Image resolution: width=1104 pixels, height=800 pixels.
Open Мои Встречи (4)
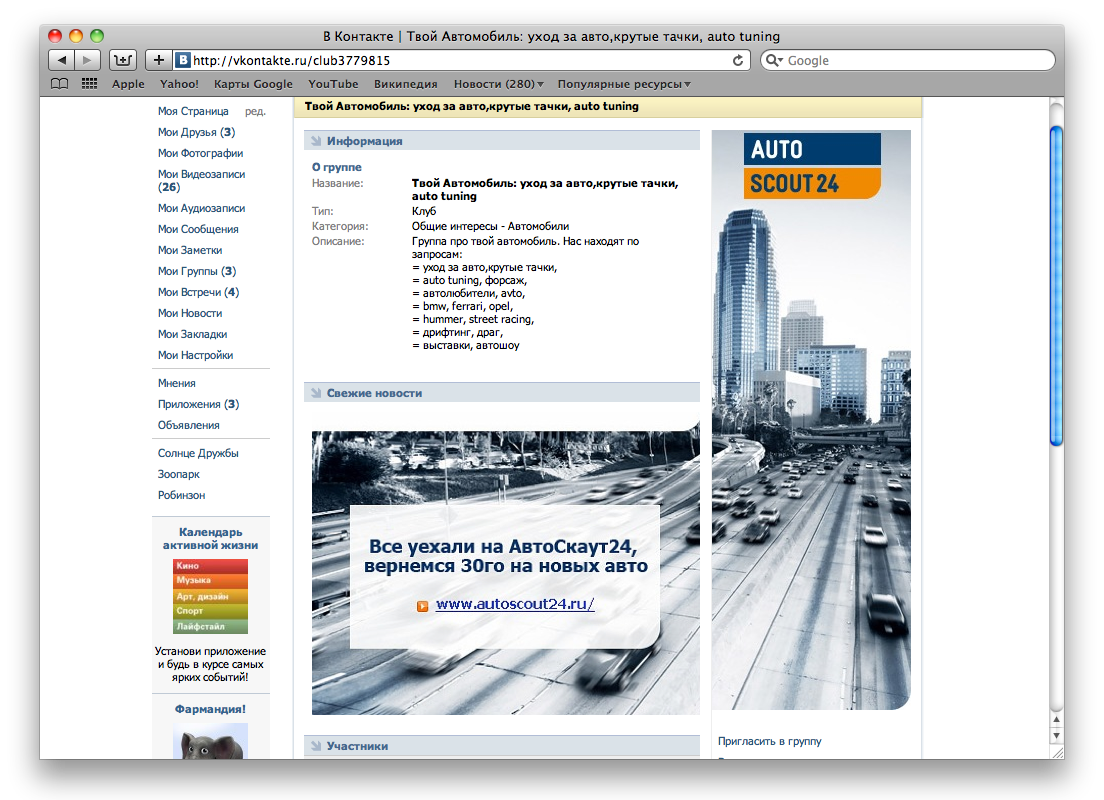[199, 292]
